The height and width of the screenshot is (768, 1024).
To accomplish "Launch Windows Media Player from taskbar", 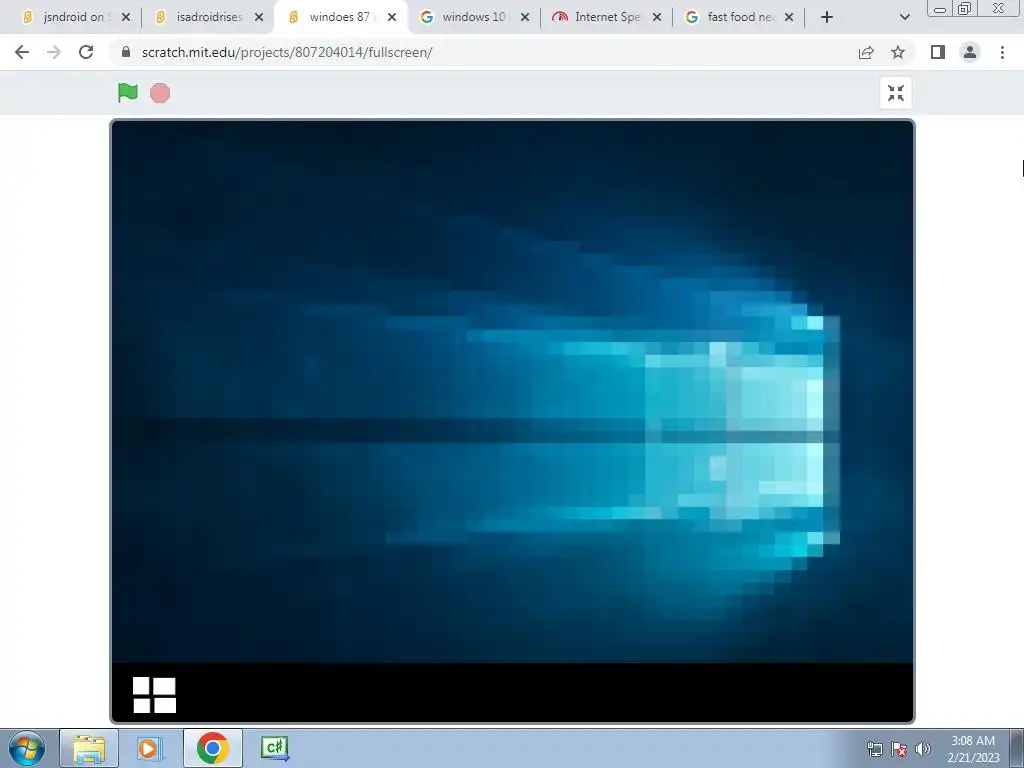I will click(150, 748).
